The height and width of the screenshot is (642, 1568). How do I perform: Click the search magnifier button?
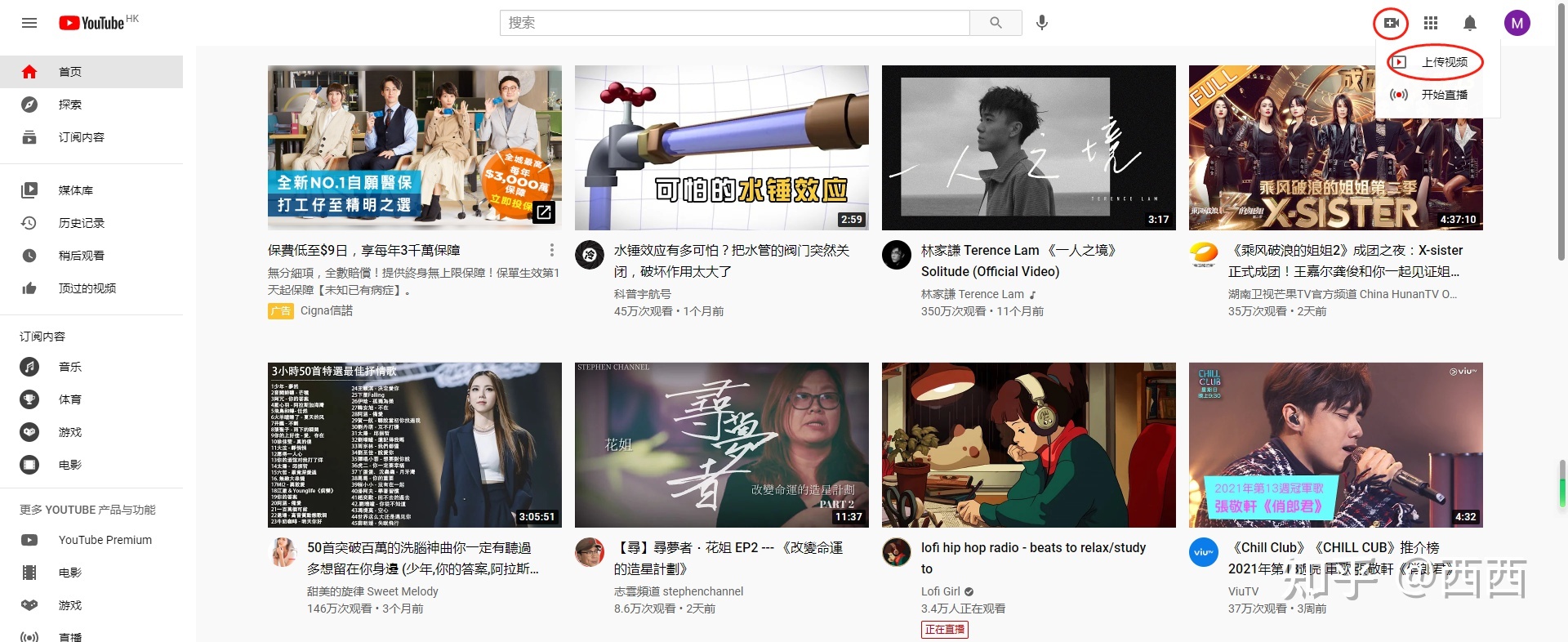pos(996,23)
